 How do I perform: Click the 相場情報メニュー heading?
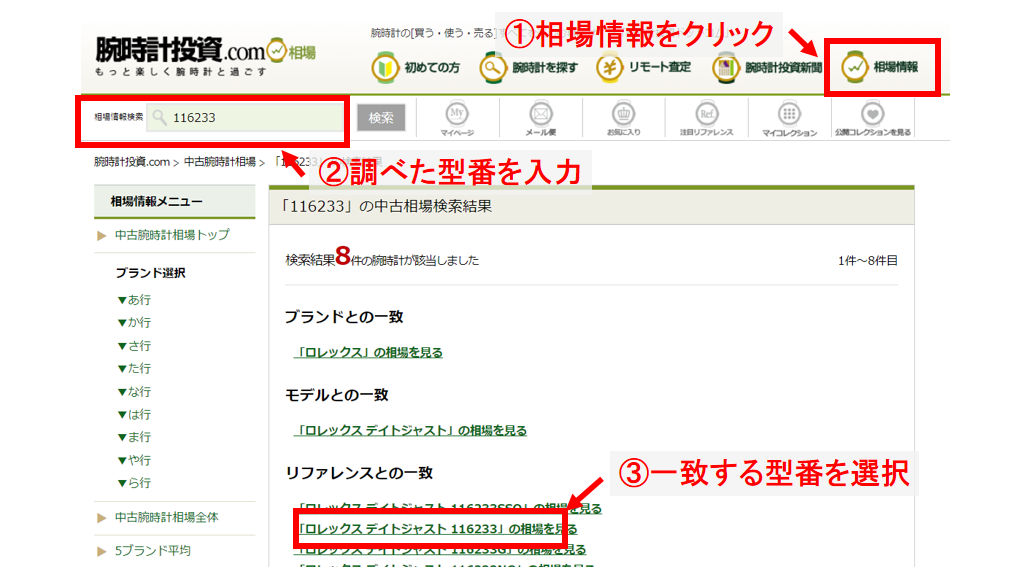pos(156,202)
